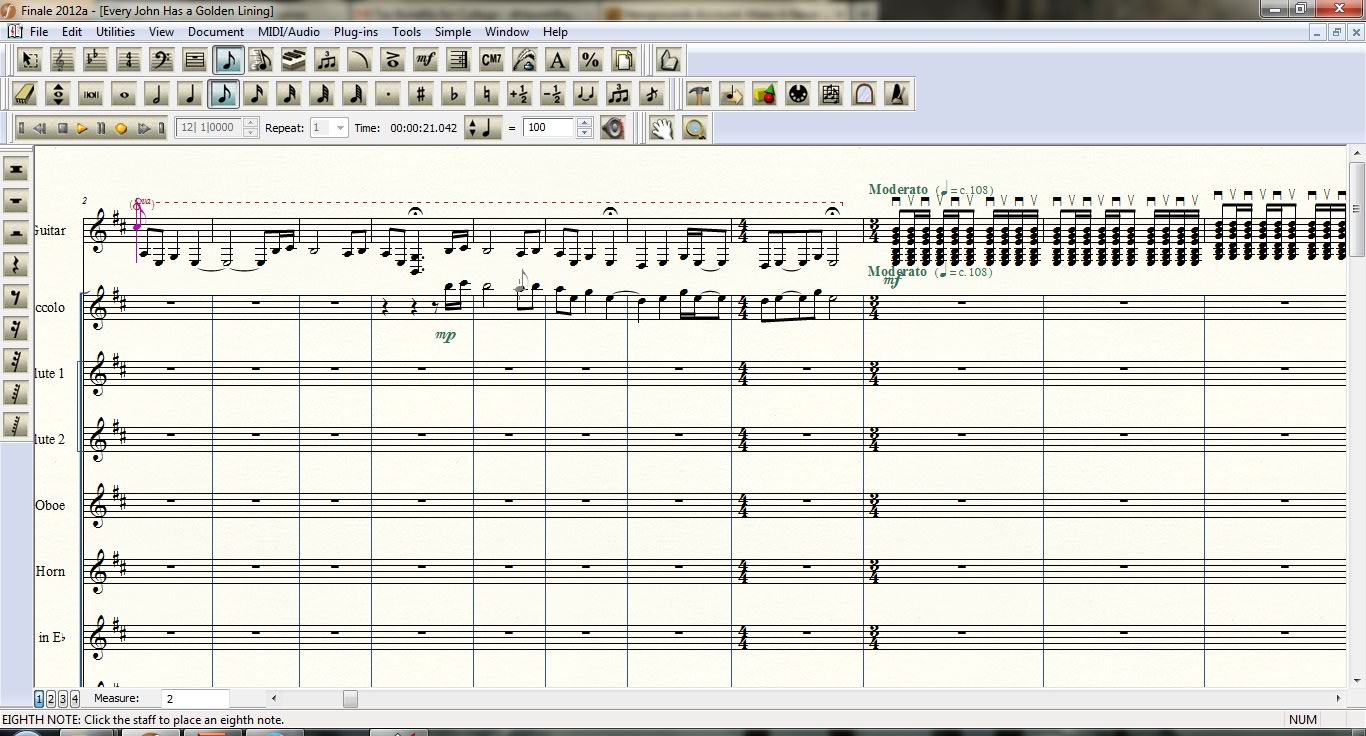Viewport: 1366px width, 736px height.
Task: Pause playback
Action: click(x=101, y=128)
